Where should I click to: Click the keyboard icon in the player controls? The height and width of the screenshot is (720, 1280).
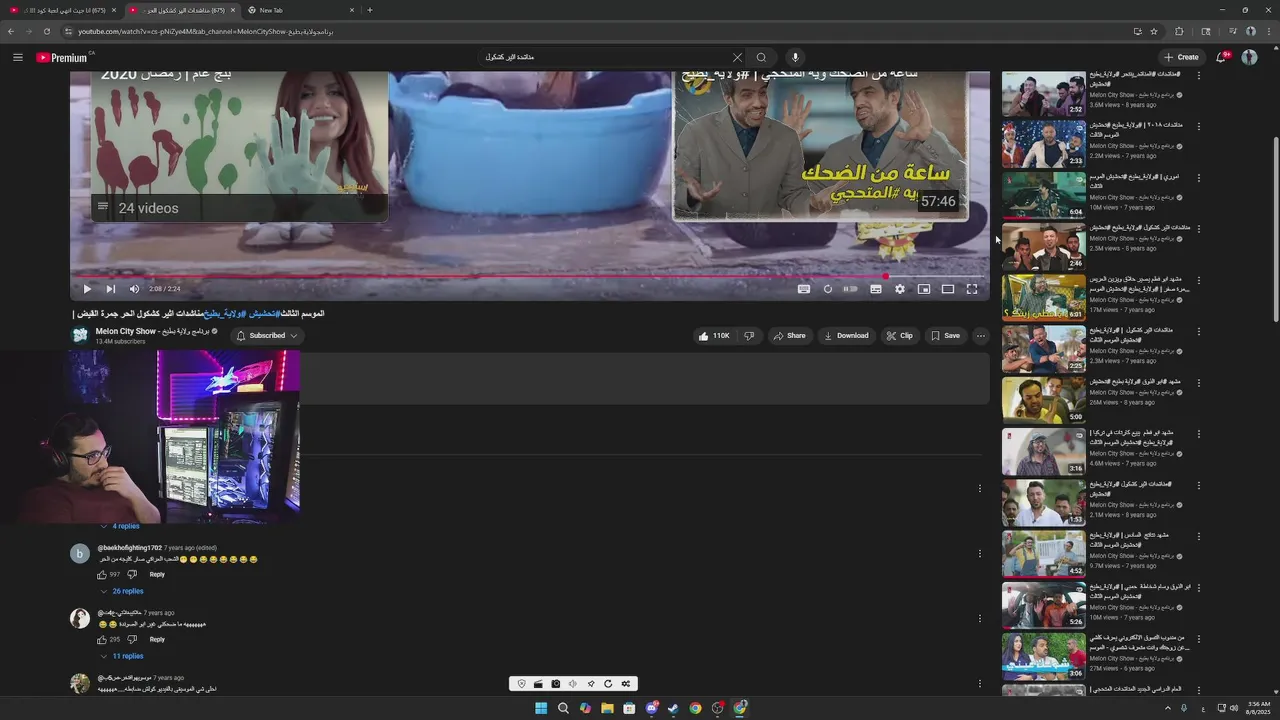point(803,289)
